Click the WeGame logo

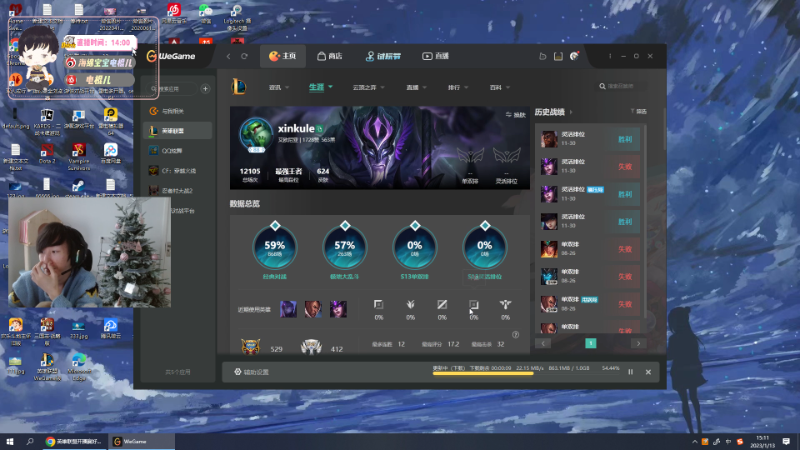click(171, 56)
